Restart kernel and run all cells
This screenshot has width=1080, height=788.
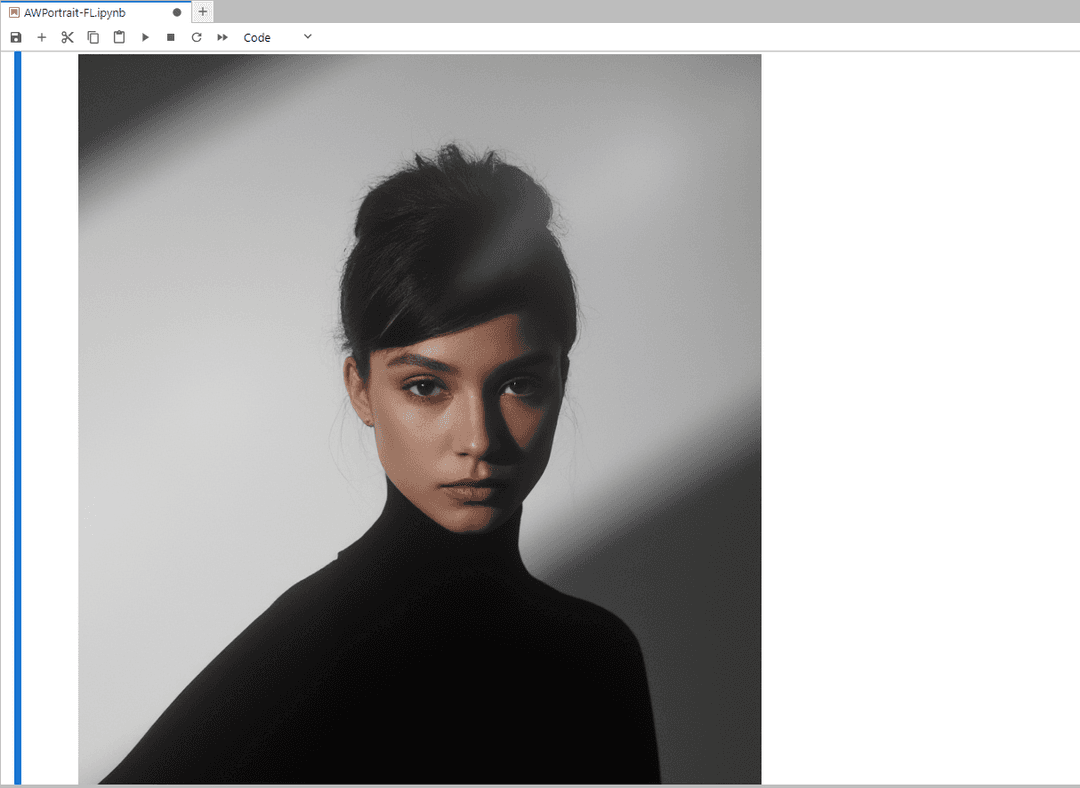point(222,37)
